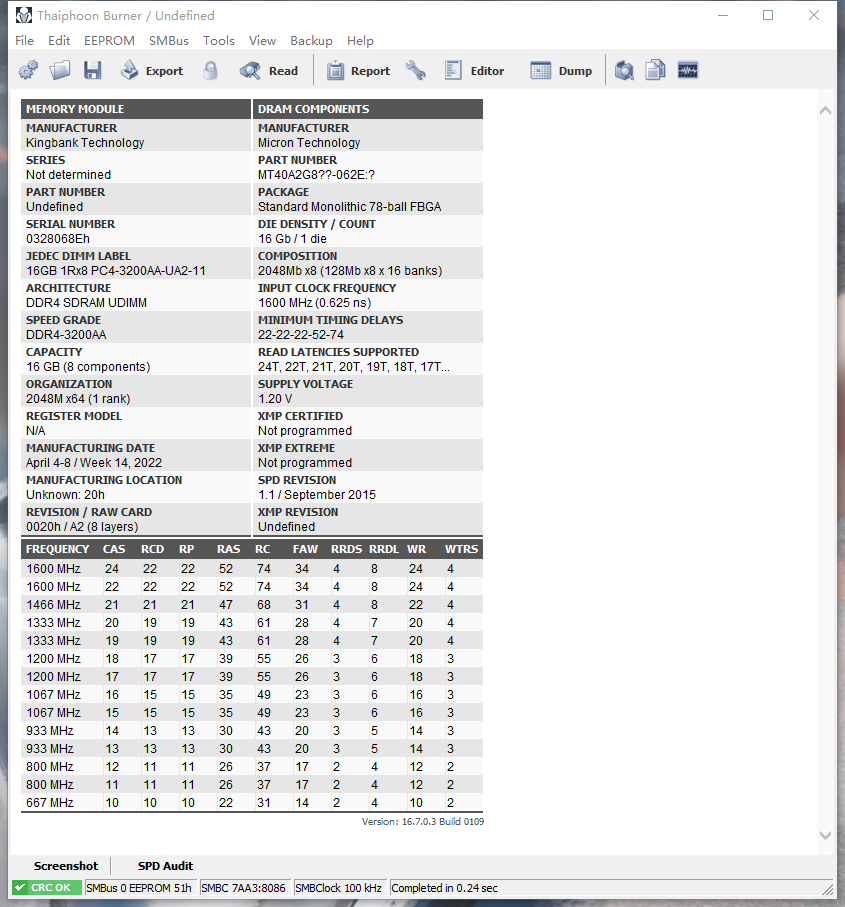
Task: Open the View menu
Action: 263,40
